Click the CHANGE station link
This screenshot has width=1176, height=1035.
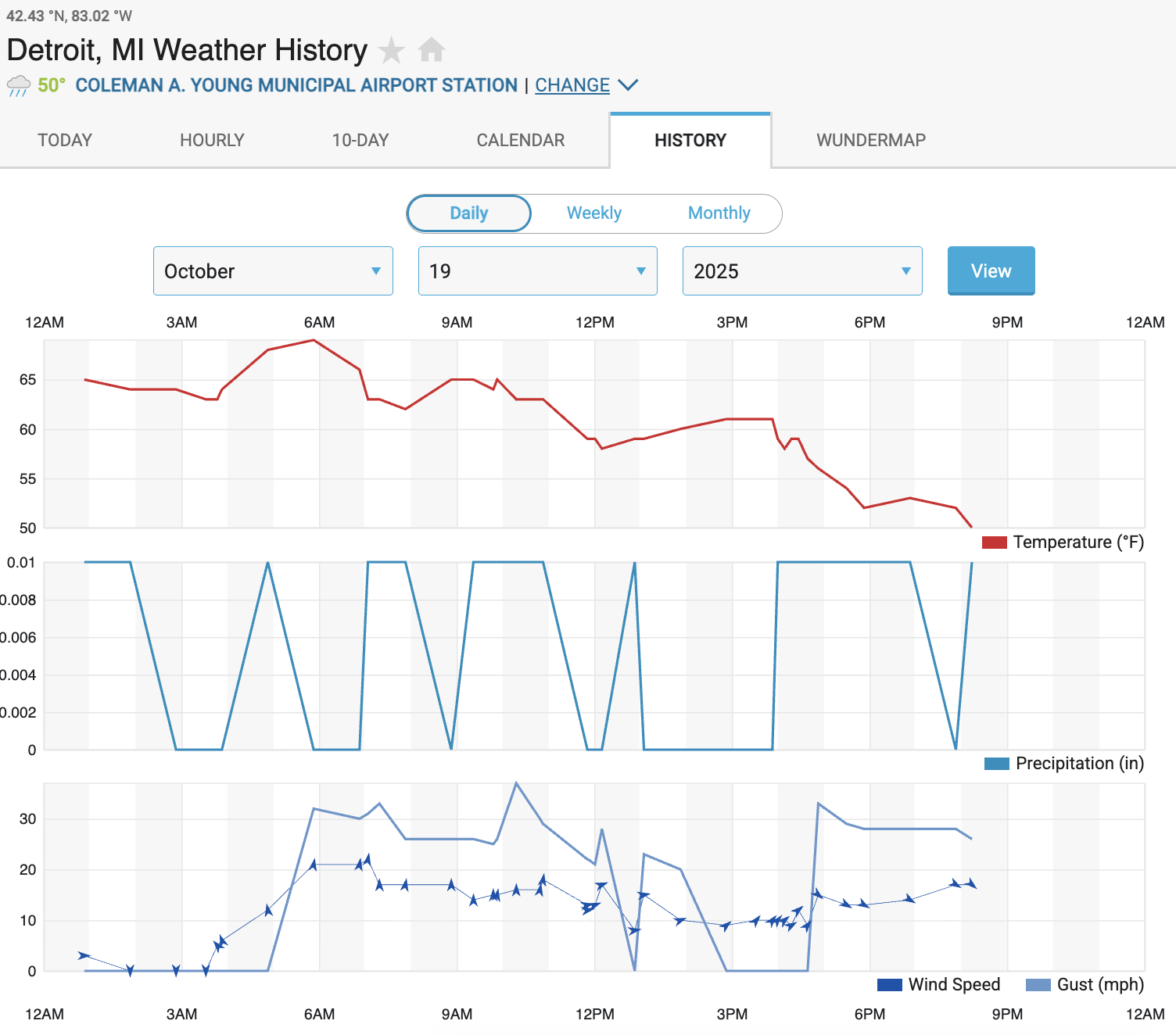(x=572, y=85)
